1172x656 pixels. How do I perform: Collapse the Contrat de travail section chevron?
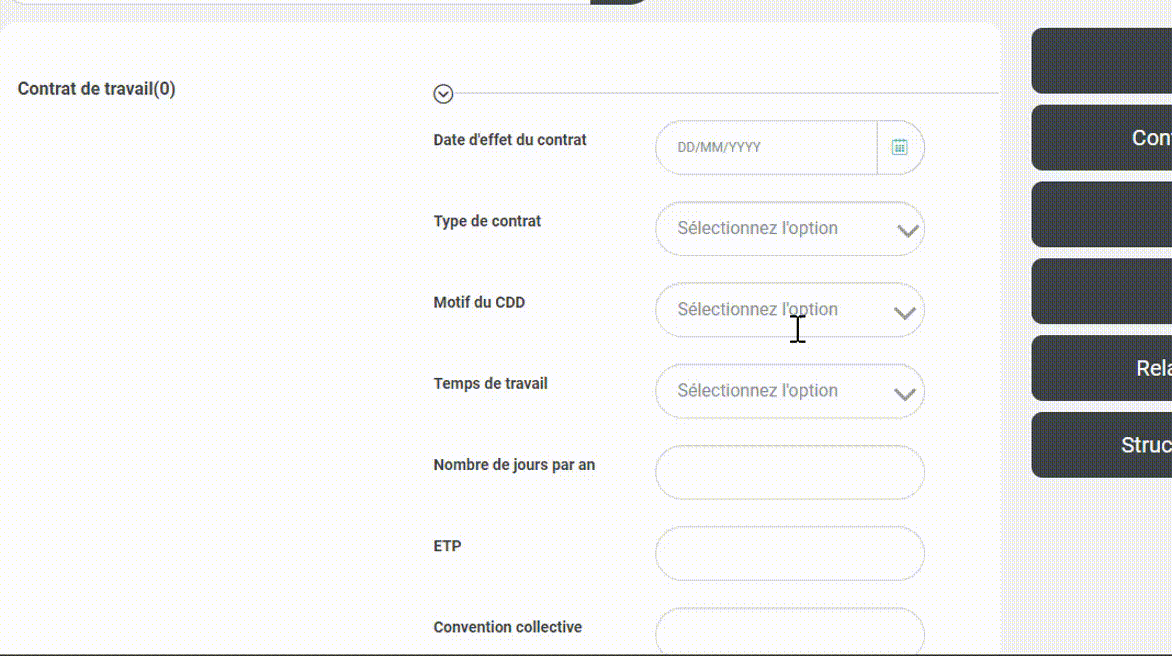click(x=443, y=93)
